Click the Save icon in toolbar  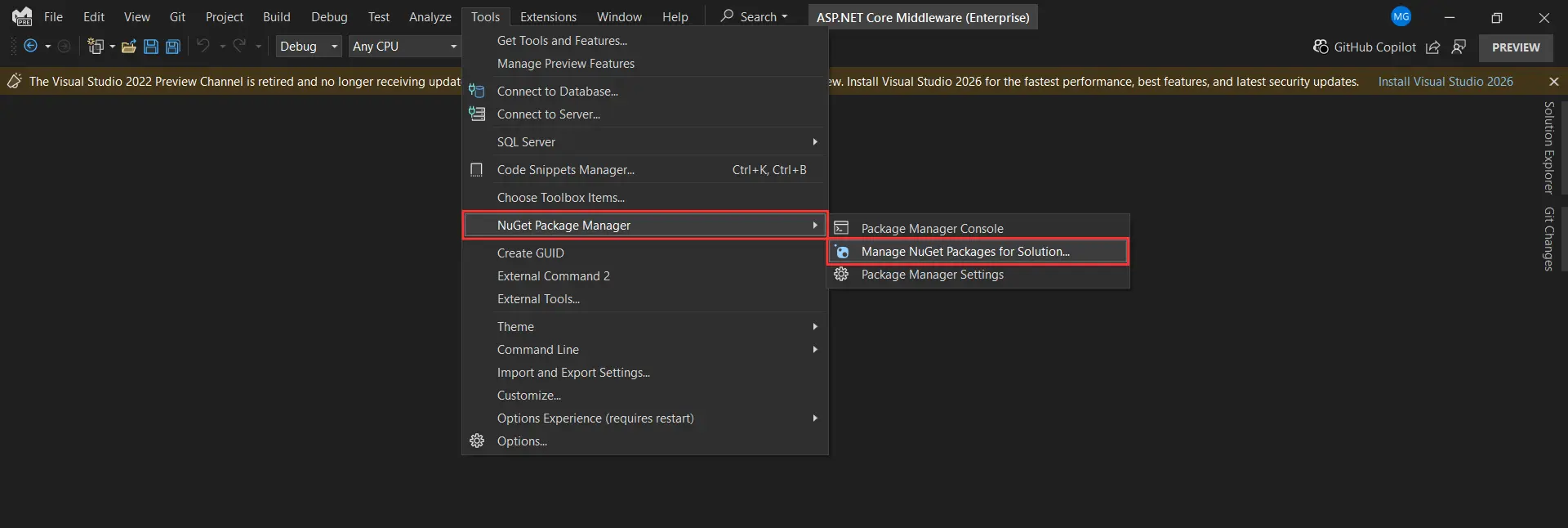tap(151, 47)
